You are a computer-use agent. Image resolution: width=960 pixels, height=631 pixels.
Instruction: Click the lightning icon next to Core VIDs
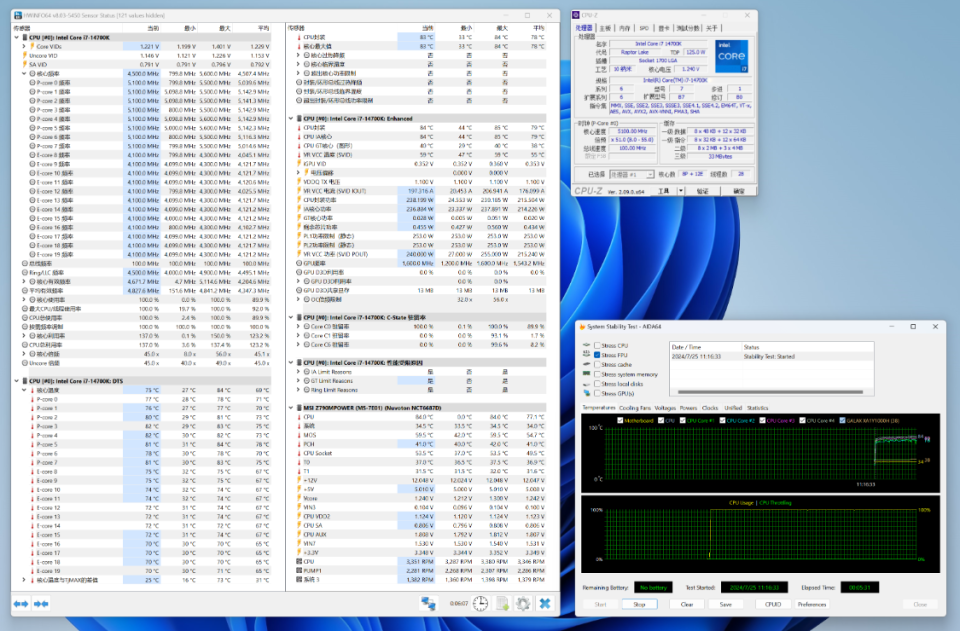32,47
